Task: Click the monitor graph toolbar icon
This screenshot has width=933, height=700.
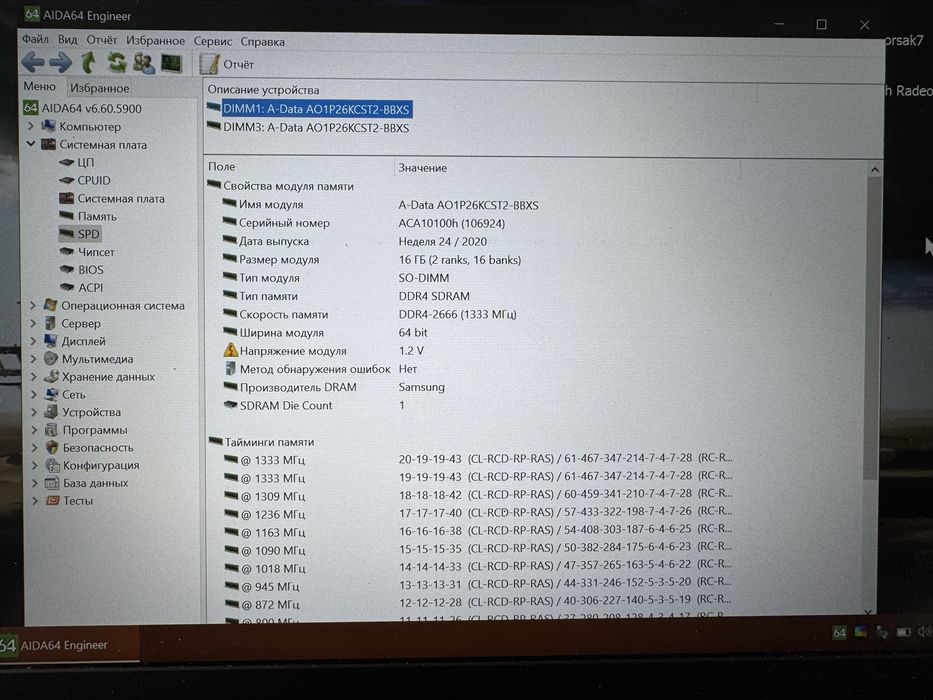Action: coord(171,63)
